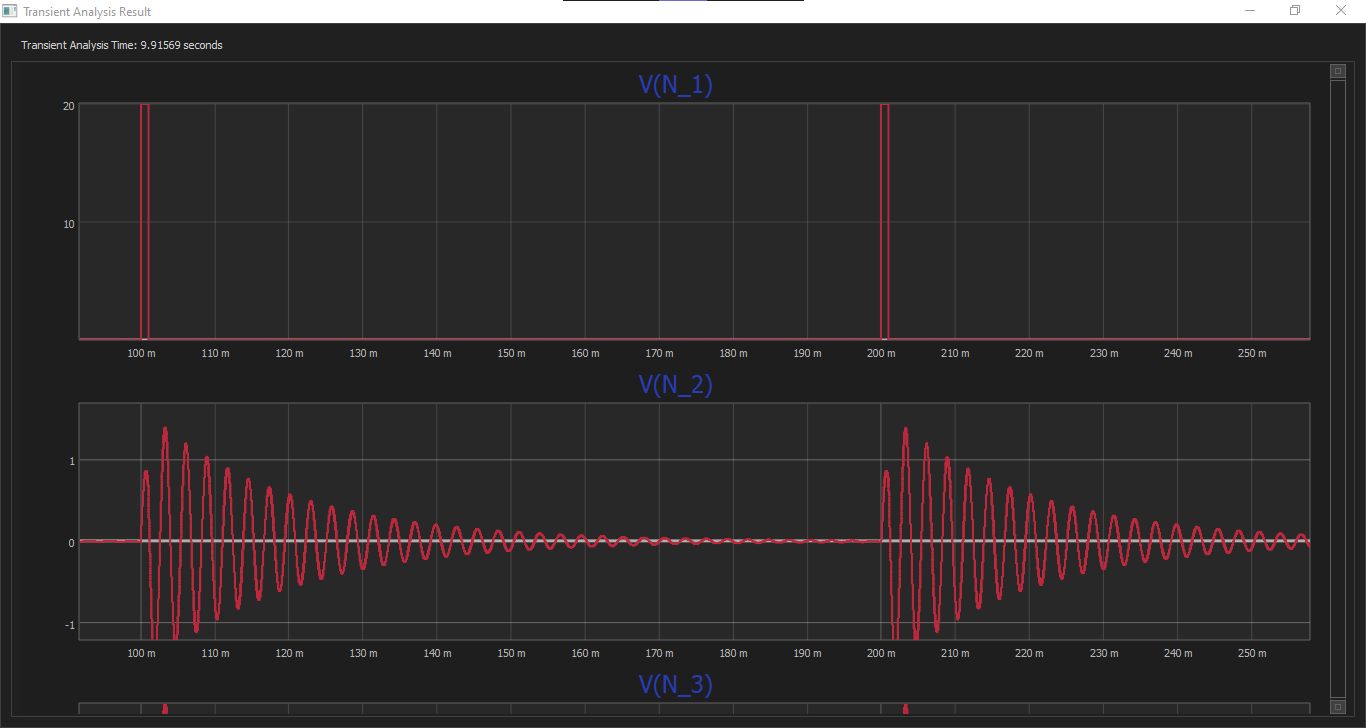Click the vertical scrollbar track beside the plots

(x=1338, y=389)
